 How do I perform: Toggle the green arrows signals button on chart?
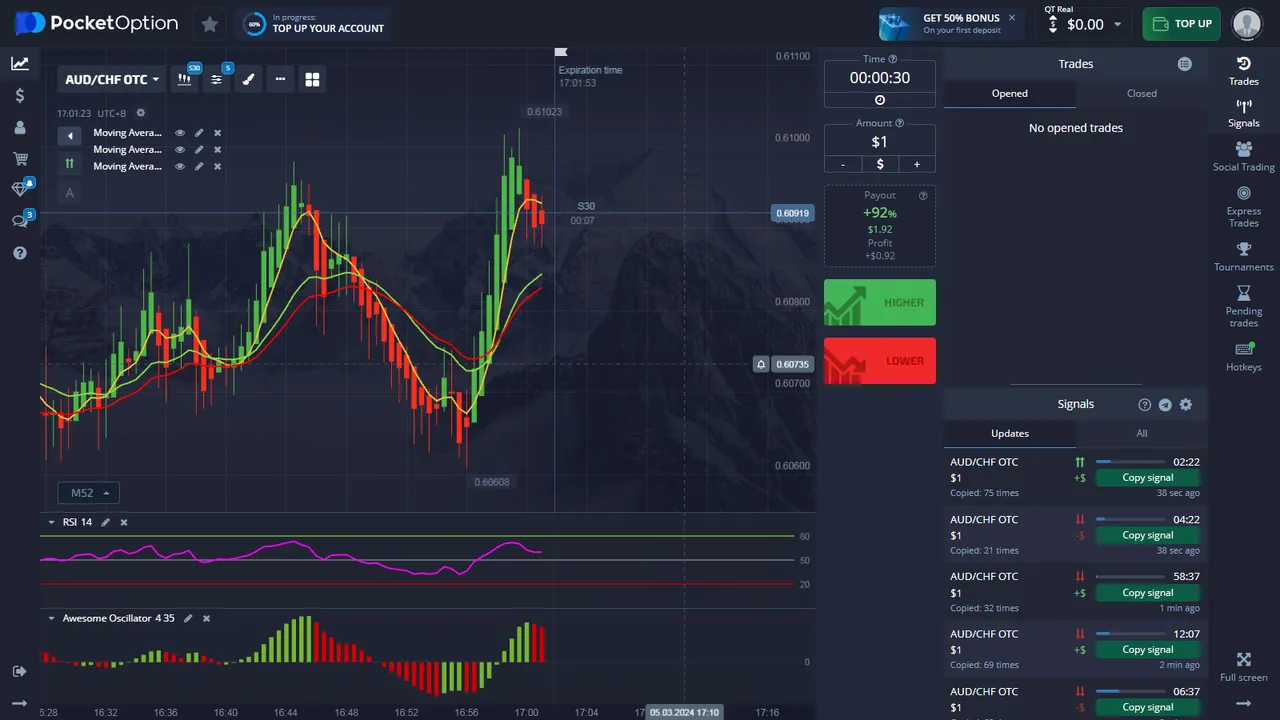pyautogui.click(x=70, y=163)
